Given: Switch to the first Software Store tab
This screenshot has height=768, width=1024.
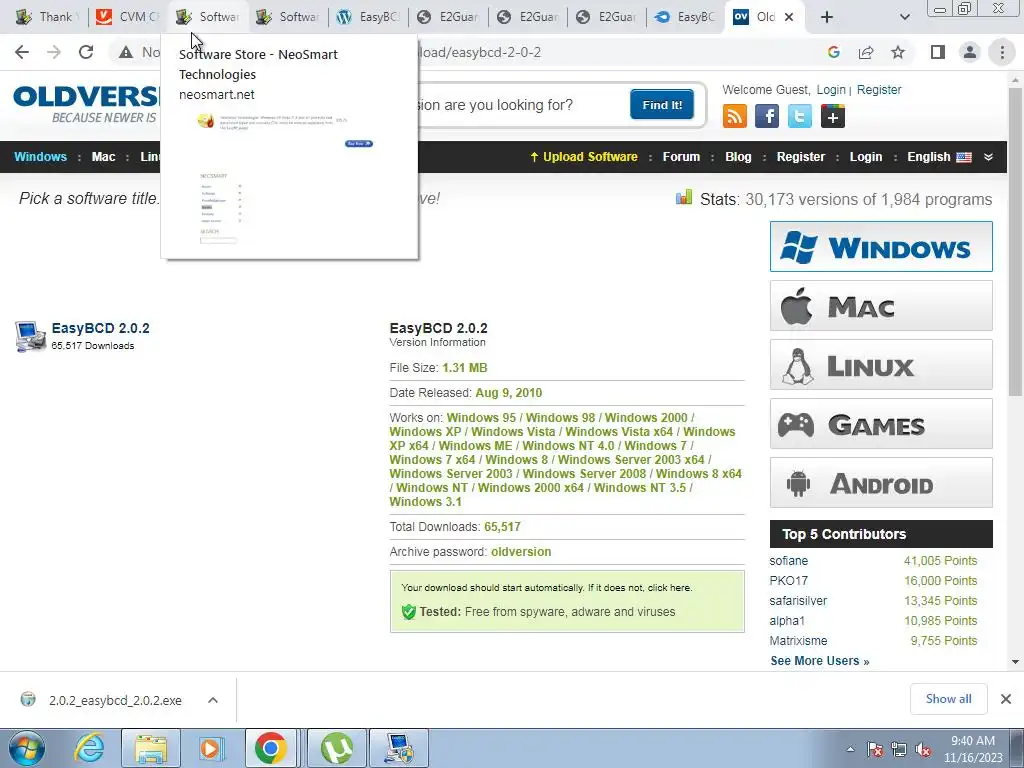Looking at the screenshot, I should click(x=208, y=17).
